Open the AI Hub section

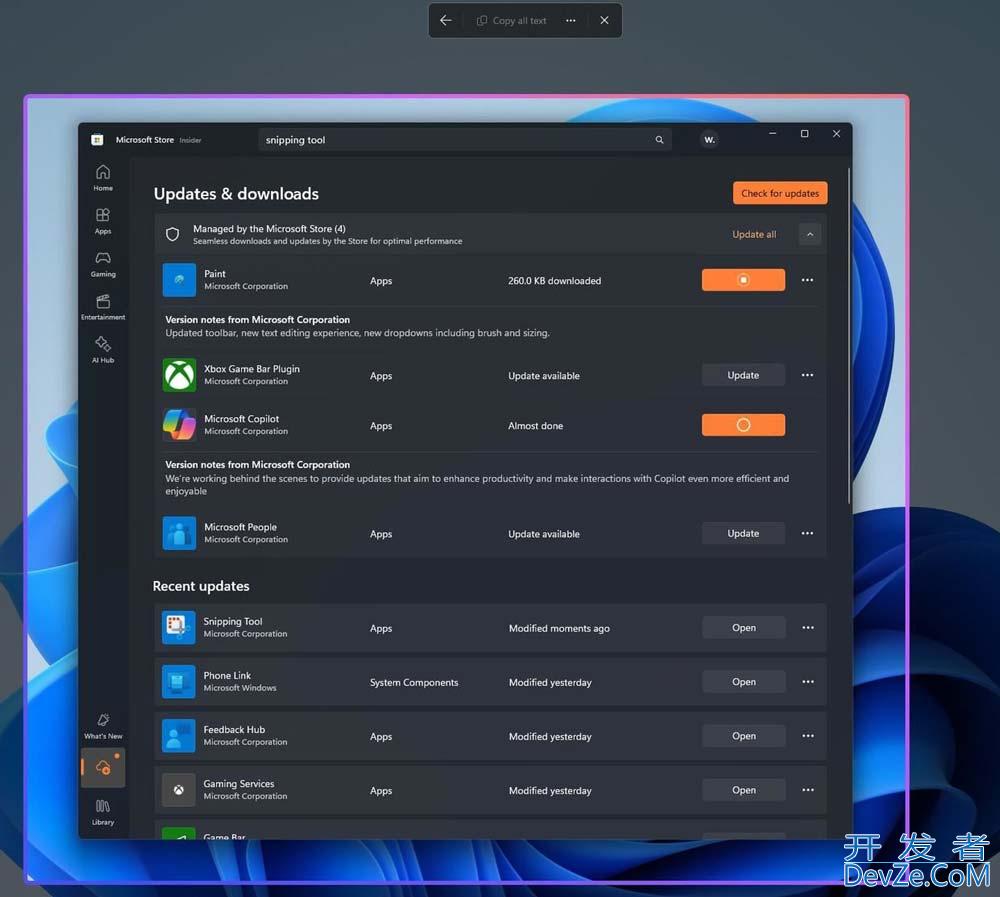coord(103,350)
